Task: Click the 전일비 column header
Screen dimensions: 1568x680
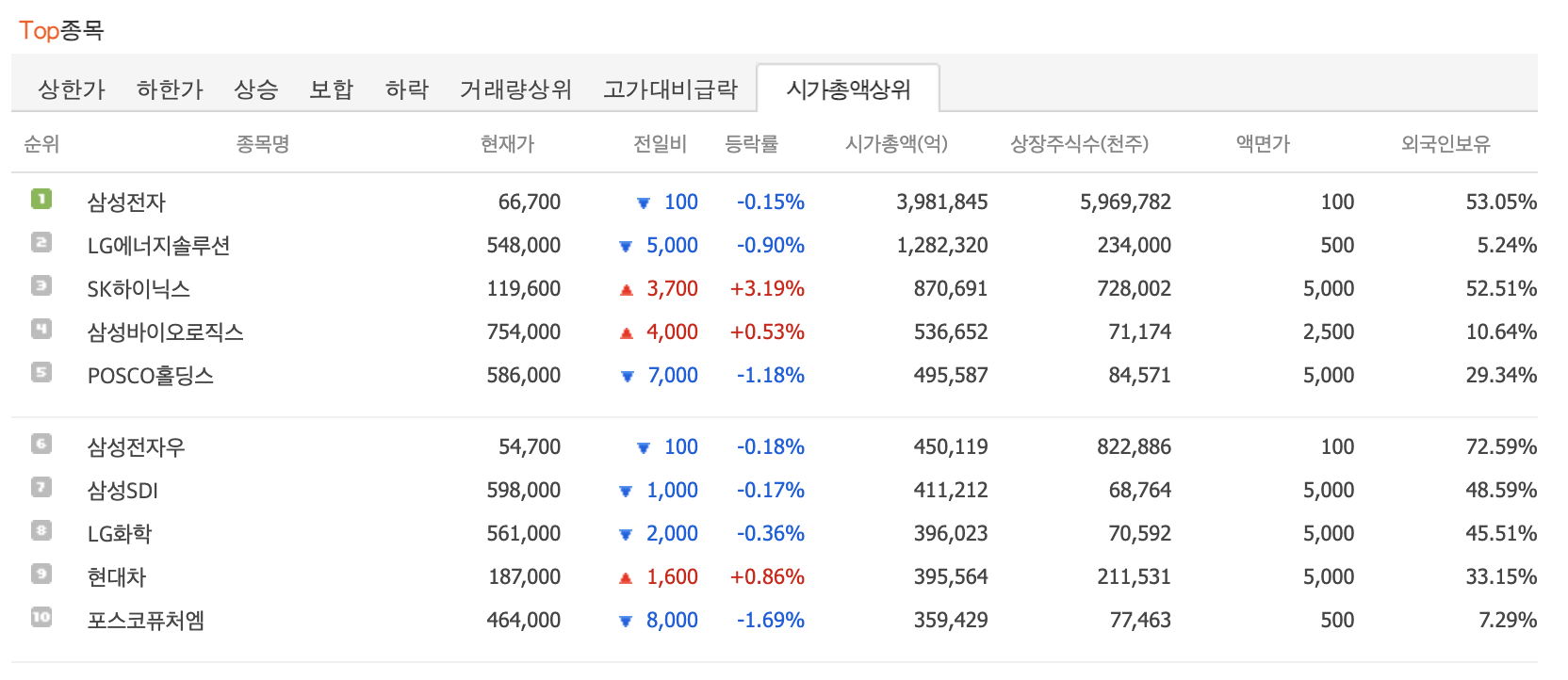Action: click(660, 144)
